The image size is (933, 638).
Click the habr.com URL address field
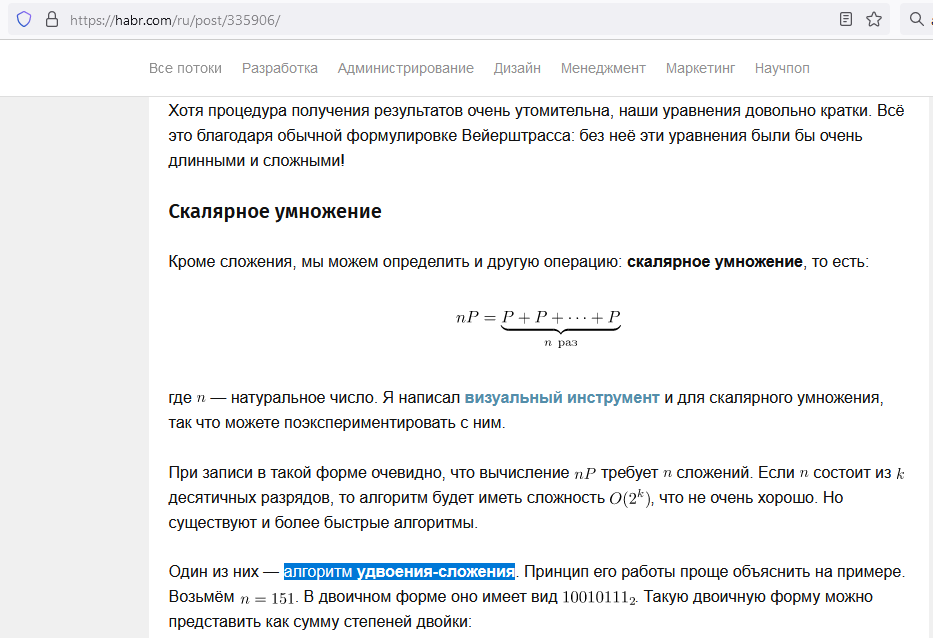pyautogui.click(x=447, y=20)
